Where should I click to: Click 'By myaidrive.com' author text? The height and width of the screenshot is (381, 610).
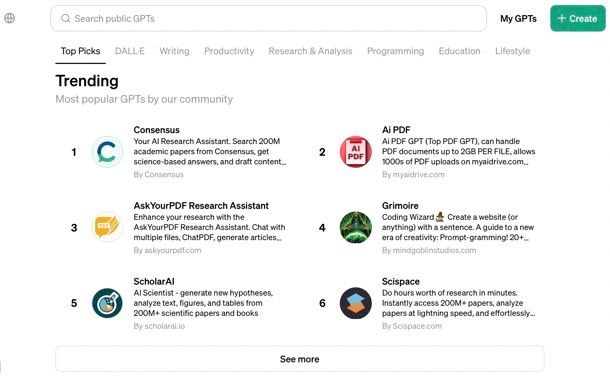[413, 175]
